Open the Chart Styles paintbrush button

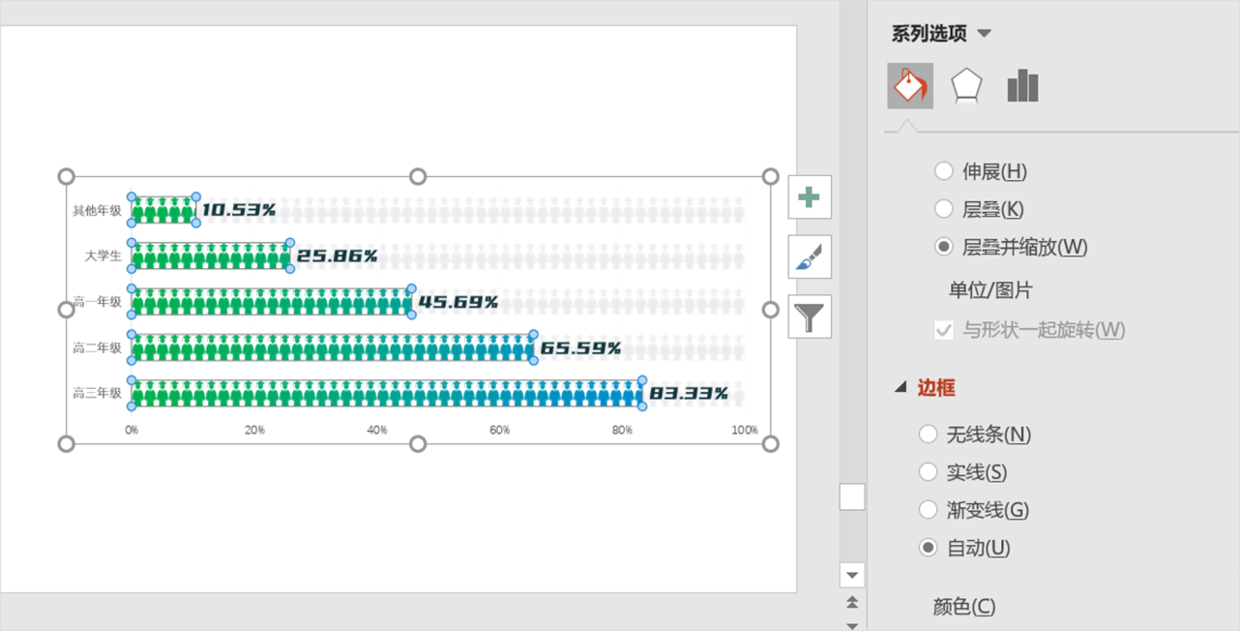pos(809,258)
